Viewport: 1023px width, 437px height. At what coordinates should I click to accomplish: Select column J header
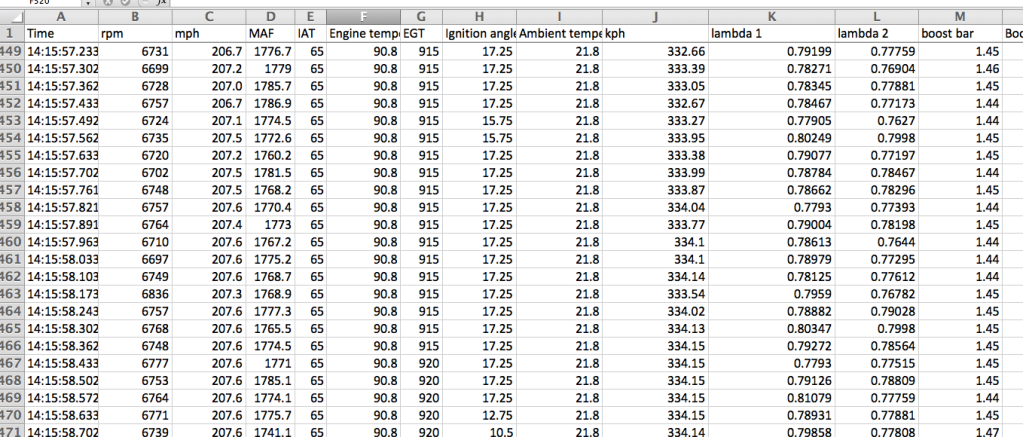pyautogui.click(x=656, y=17)
